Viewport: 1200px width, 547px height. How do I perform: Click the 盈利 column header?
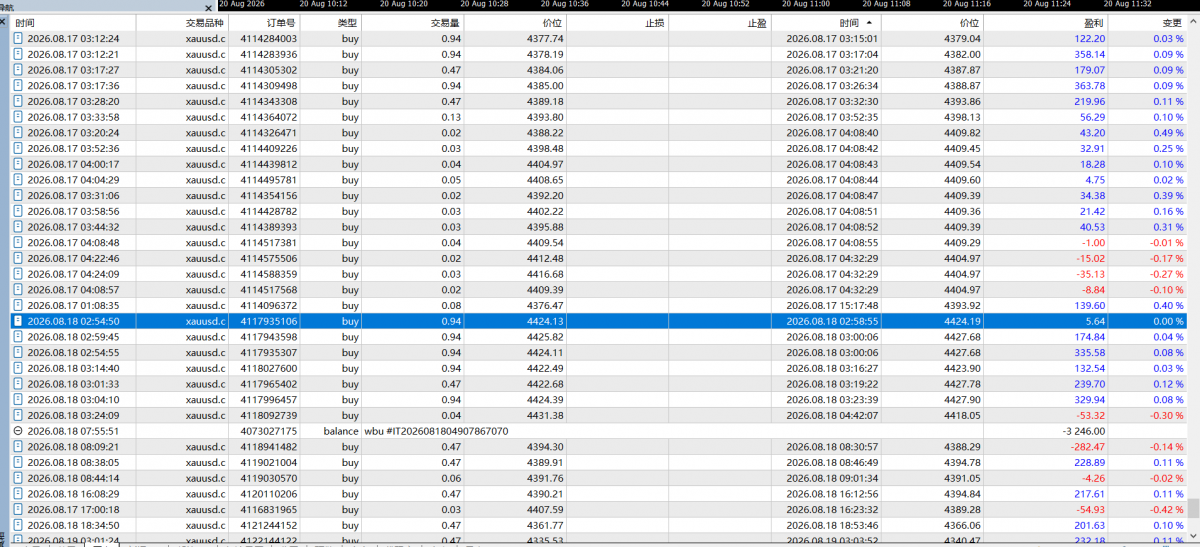(x=1095, y=22)
